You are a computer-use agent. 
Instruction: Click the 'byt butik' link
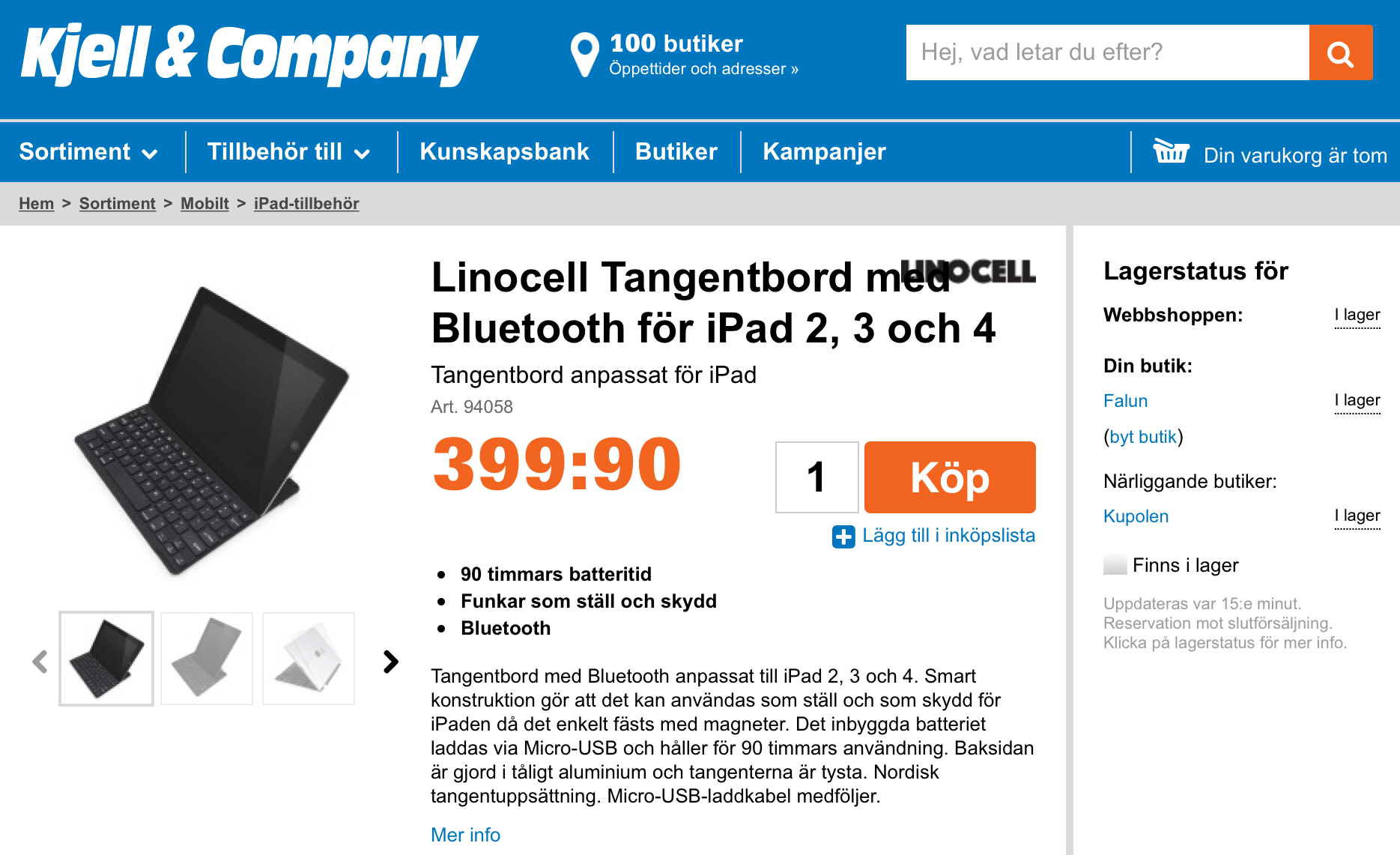(1143, 437)
